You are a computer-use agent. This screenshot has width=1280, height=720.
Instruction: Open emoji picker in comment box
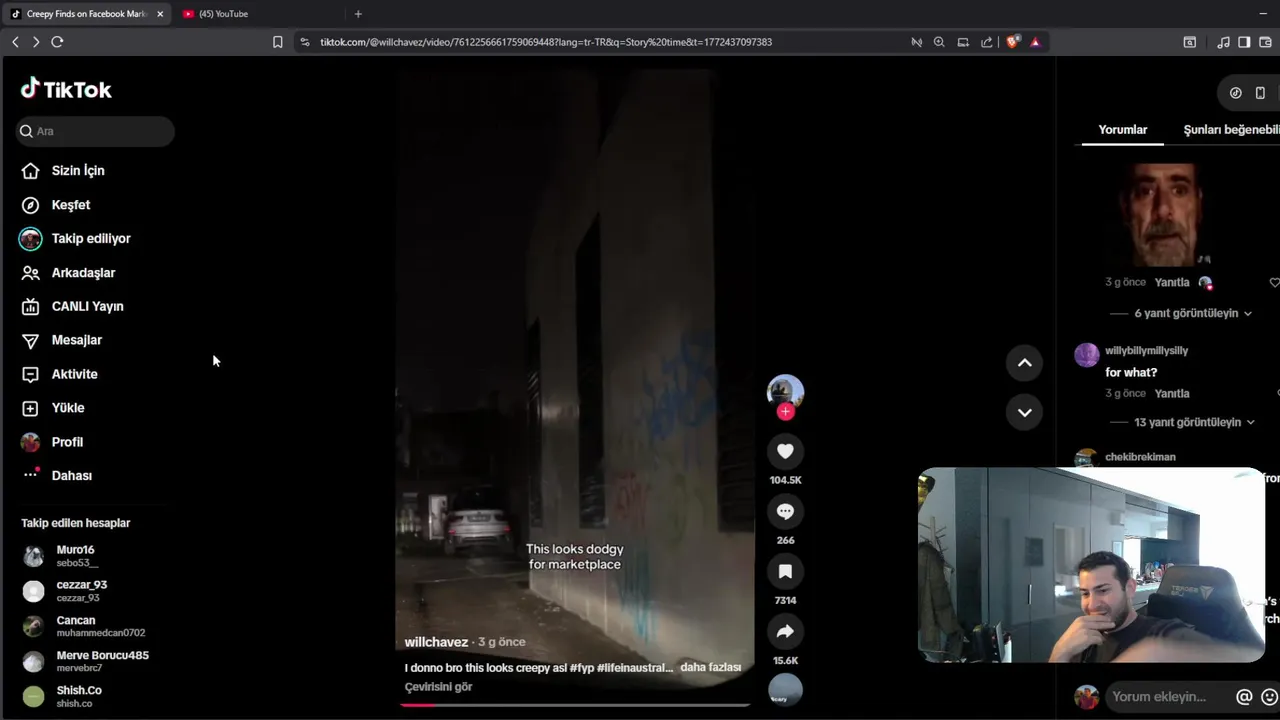(1270, 697)
